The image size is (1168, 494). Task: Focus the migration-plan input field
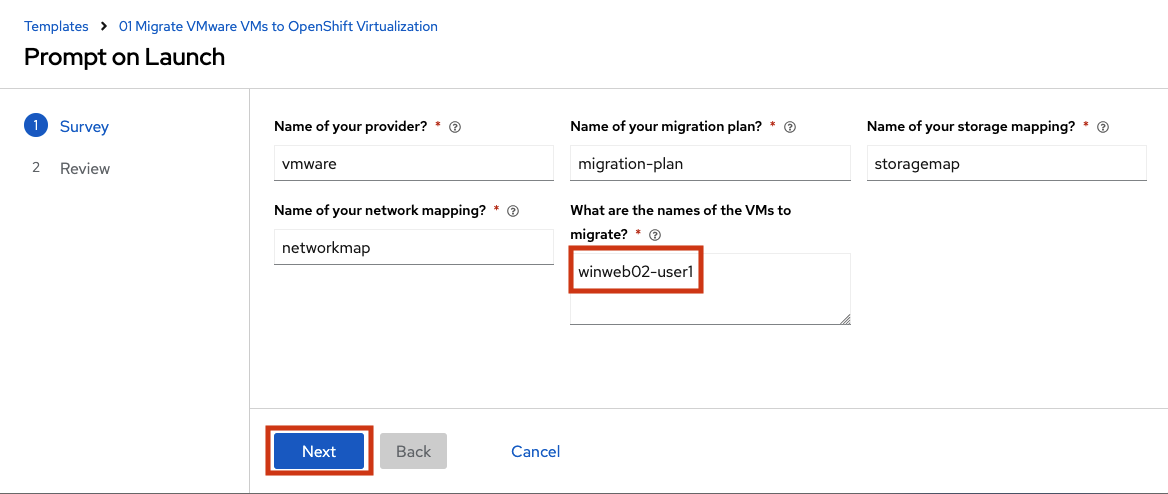point(710,163)
